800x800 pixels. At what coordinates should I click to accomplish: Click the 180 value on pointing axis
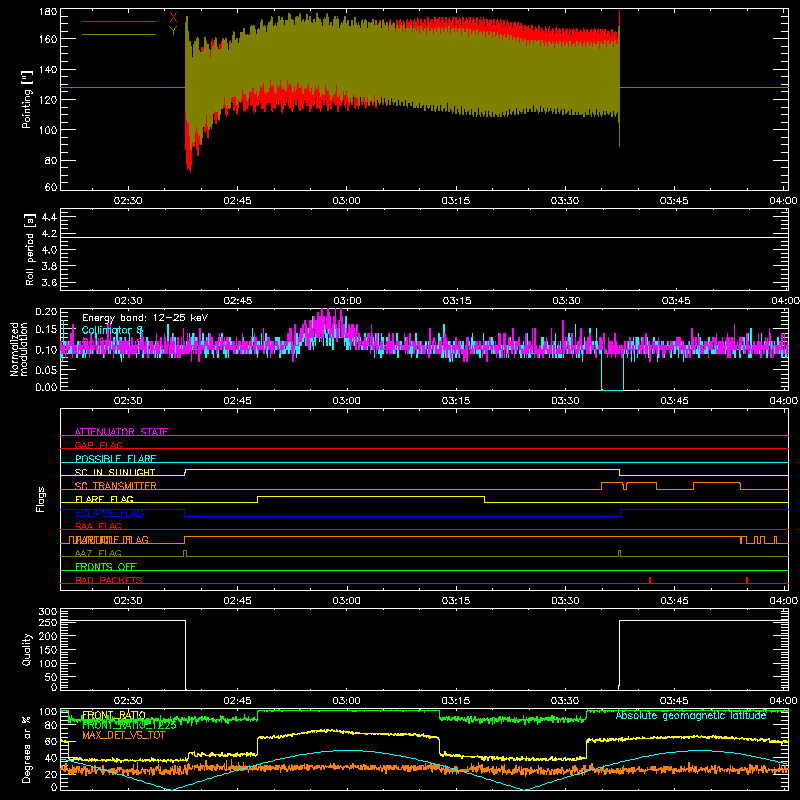[48, 12]
